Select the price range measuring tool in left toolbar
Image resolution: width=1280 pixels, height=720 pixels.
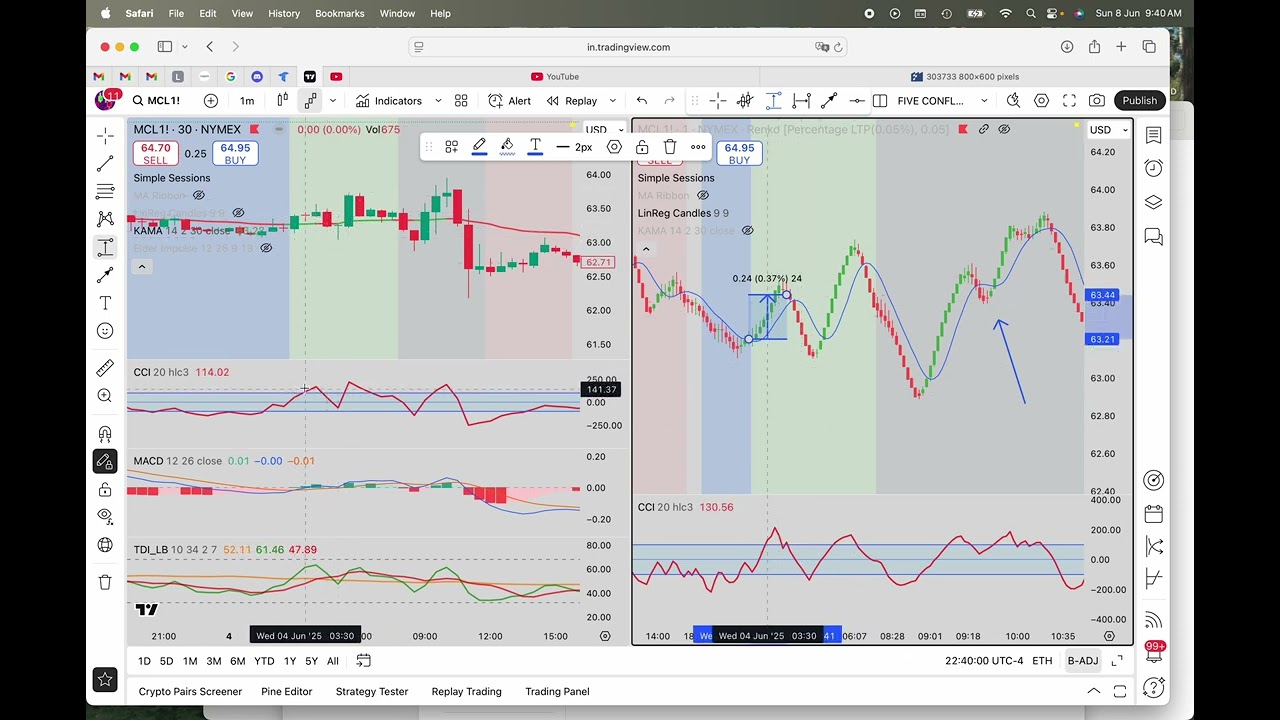click(105, 247)
